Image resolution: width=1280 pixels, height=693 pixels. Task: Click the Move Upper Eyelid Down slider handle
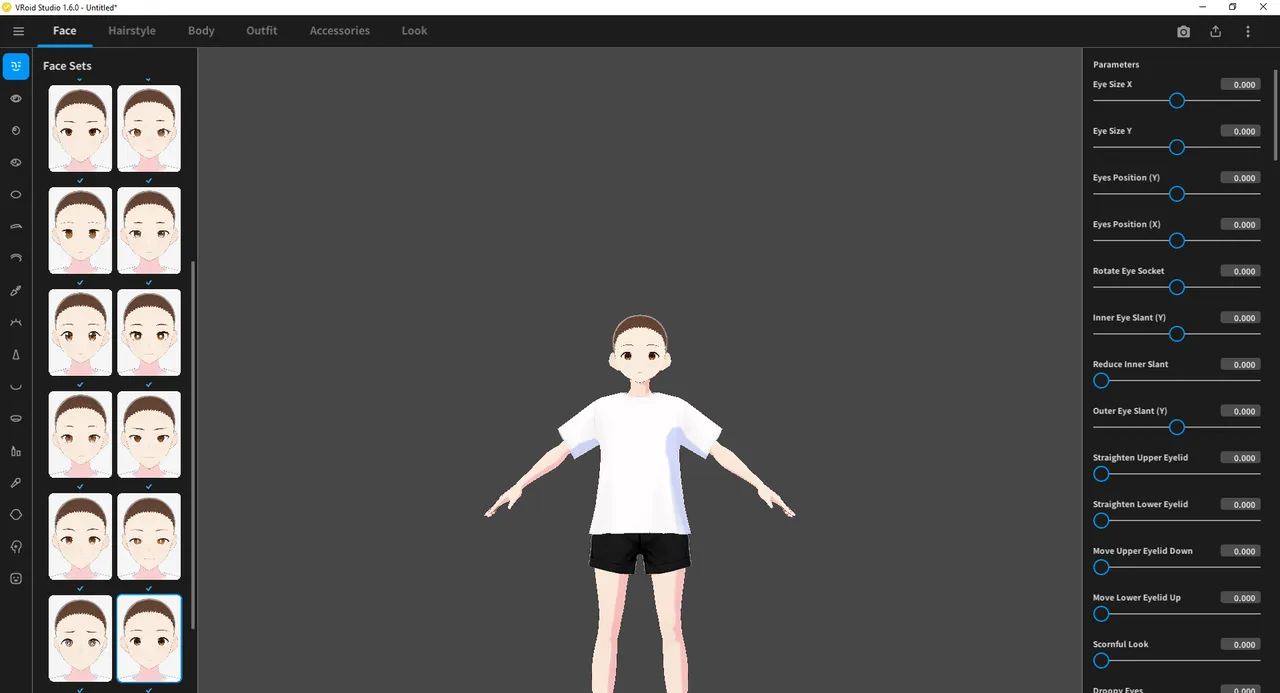click(x=1101, y=567)
